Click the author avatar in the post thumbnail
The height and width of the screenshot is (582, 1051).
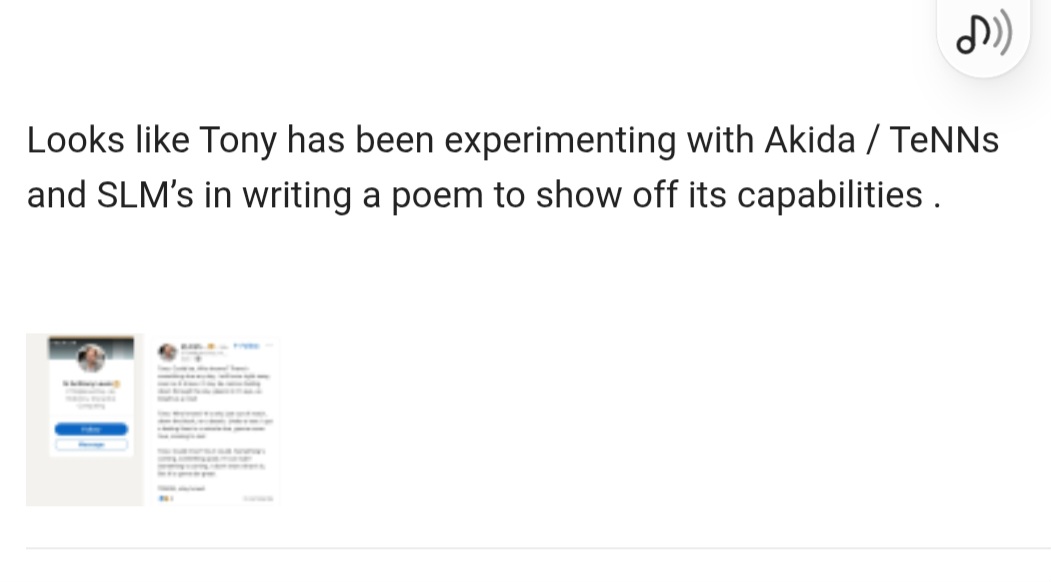pyautogui.click(x=167, y=351)
